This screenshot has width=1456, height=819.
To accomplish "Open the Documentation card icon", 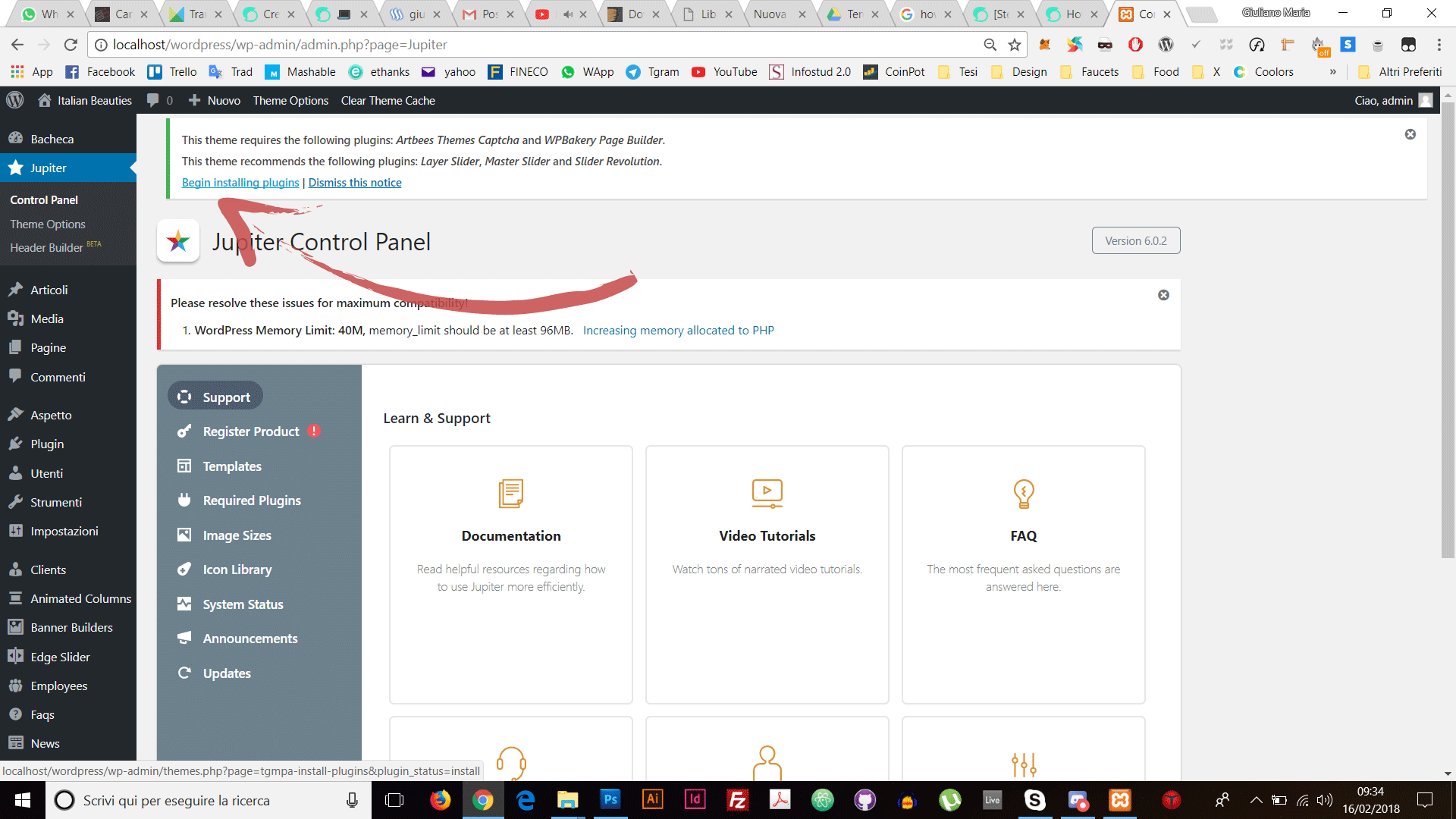I will click(x=510, y=494).
